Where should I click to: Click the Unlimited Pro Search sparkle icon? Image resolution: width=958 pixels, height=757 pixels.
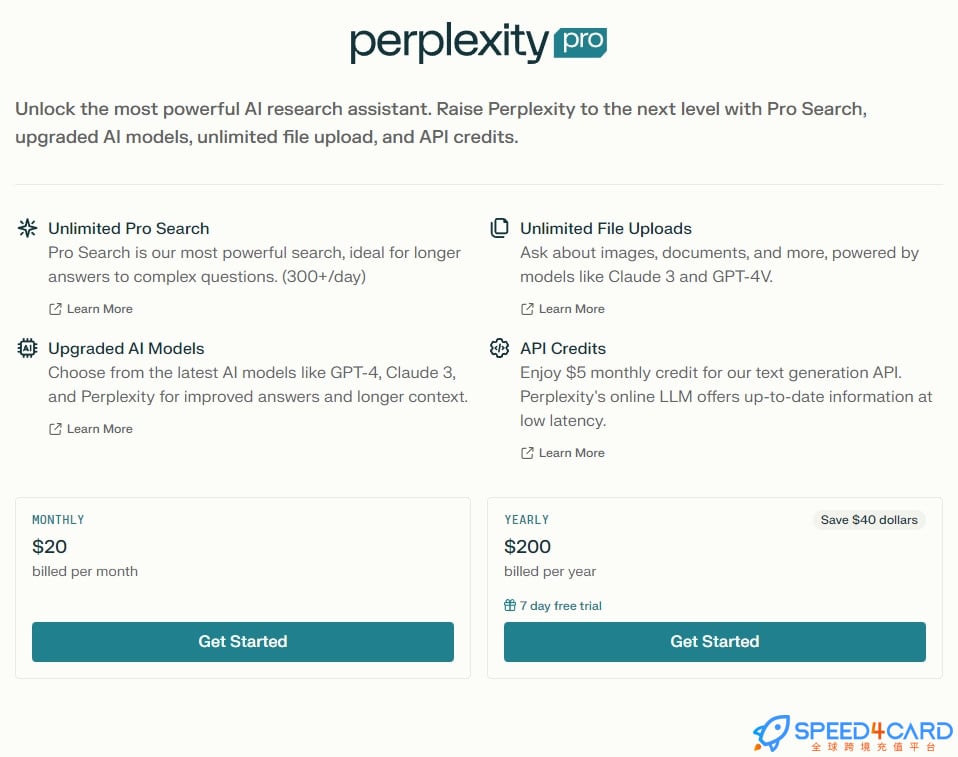27,228
